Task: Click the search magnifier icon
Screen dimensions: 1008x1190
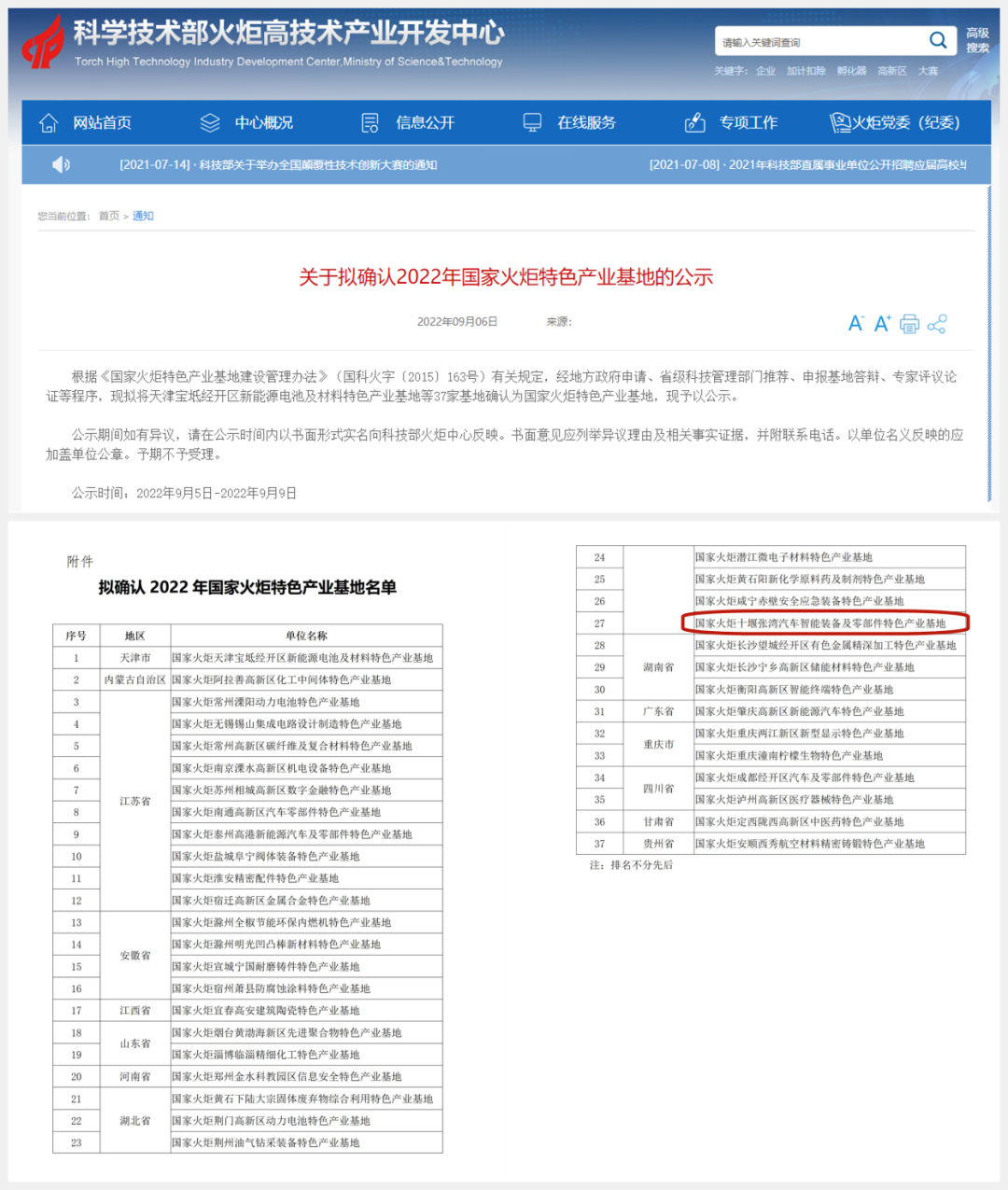Action: (x=937, y=40)
